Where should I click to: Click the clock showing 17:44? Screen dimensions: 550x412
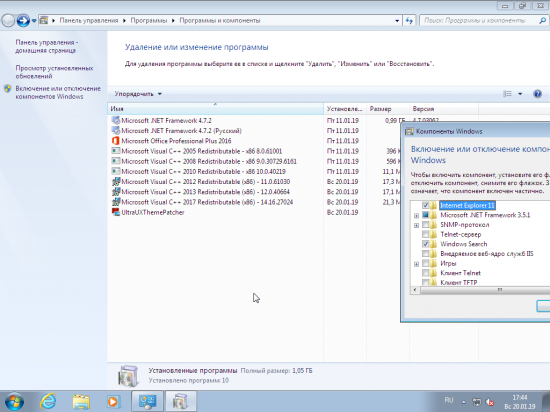519,398
